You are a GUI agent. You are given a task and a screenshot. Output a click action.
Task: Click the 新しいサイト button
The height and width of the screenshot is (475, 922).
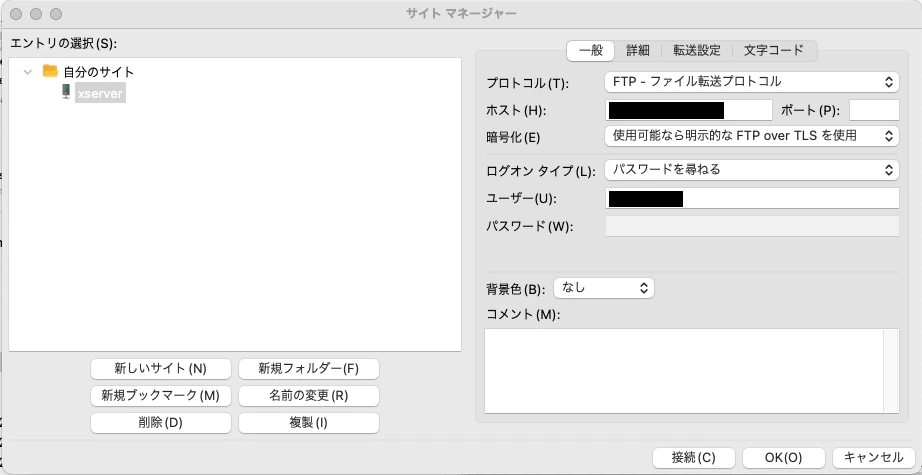pyautogui.click(x=161, y=369)
